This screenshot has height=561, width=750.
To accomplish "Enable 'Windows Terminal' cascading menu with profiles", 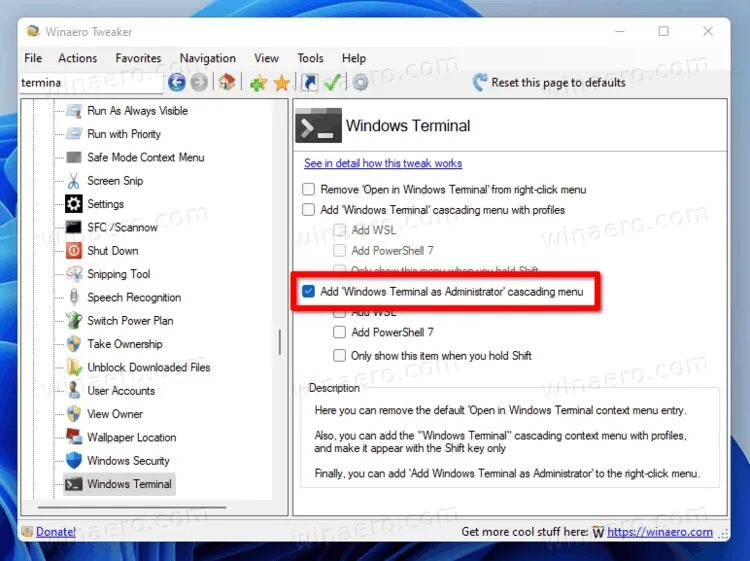I will click(x=309, y=210).
